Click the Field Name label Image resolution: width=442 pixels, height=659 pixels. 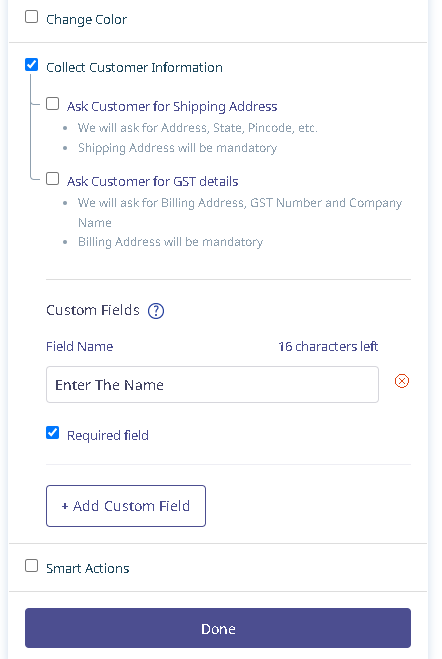[x=80, y=347]
